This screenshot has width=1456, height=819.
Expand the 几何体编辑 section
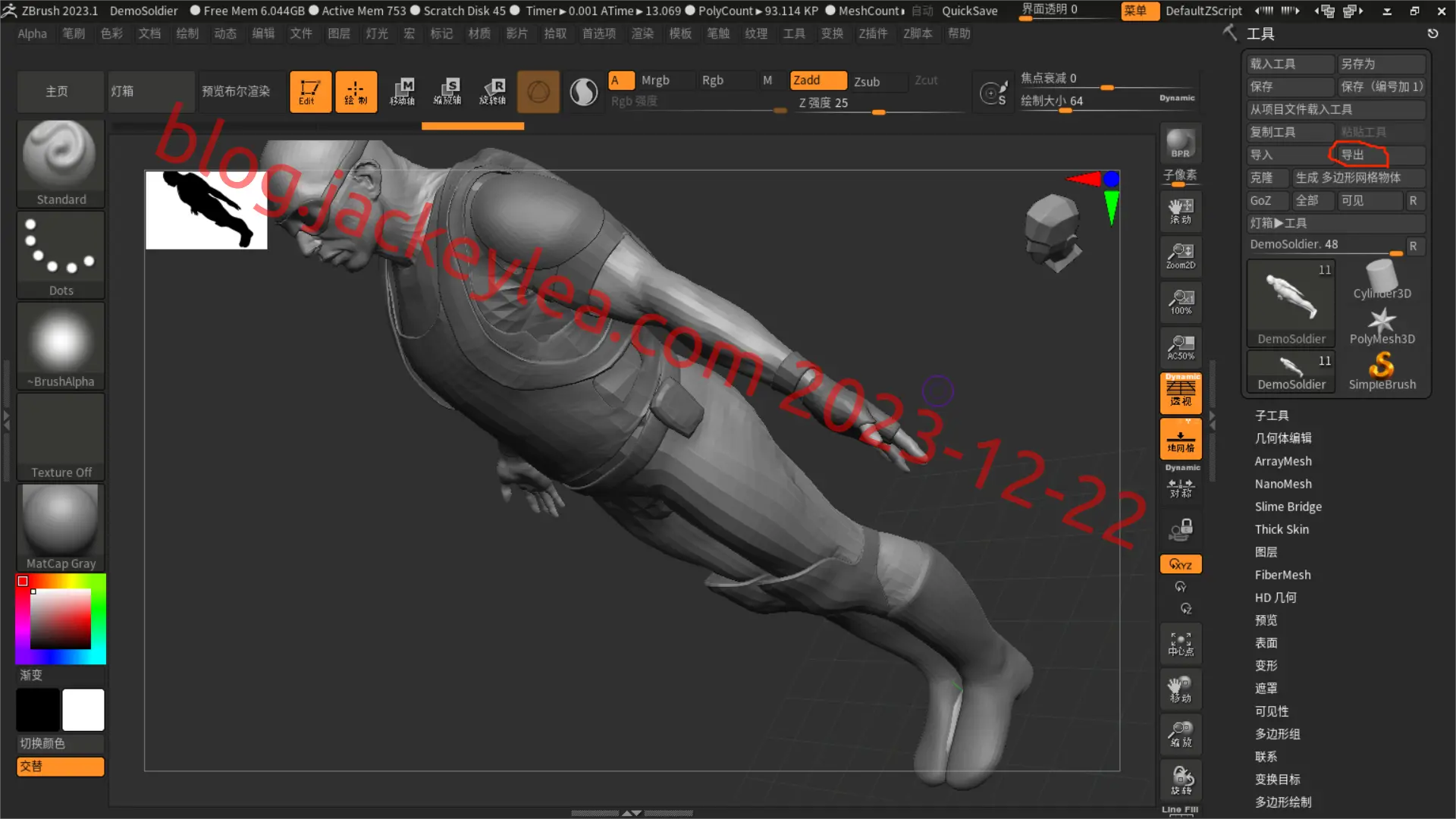point(1283,438)
